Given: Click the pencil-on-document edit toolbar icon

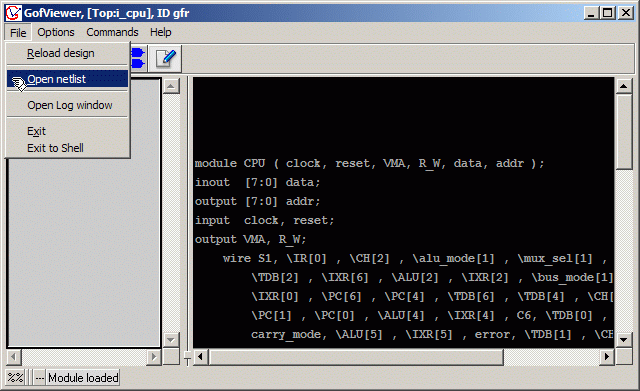Looking at the screenshot, I should point(165,58).
